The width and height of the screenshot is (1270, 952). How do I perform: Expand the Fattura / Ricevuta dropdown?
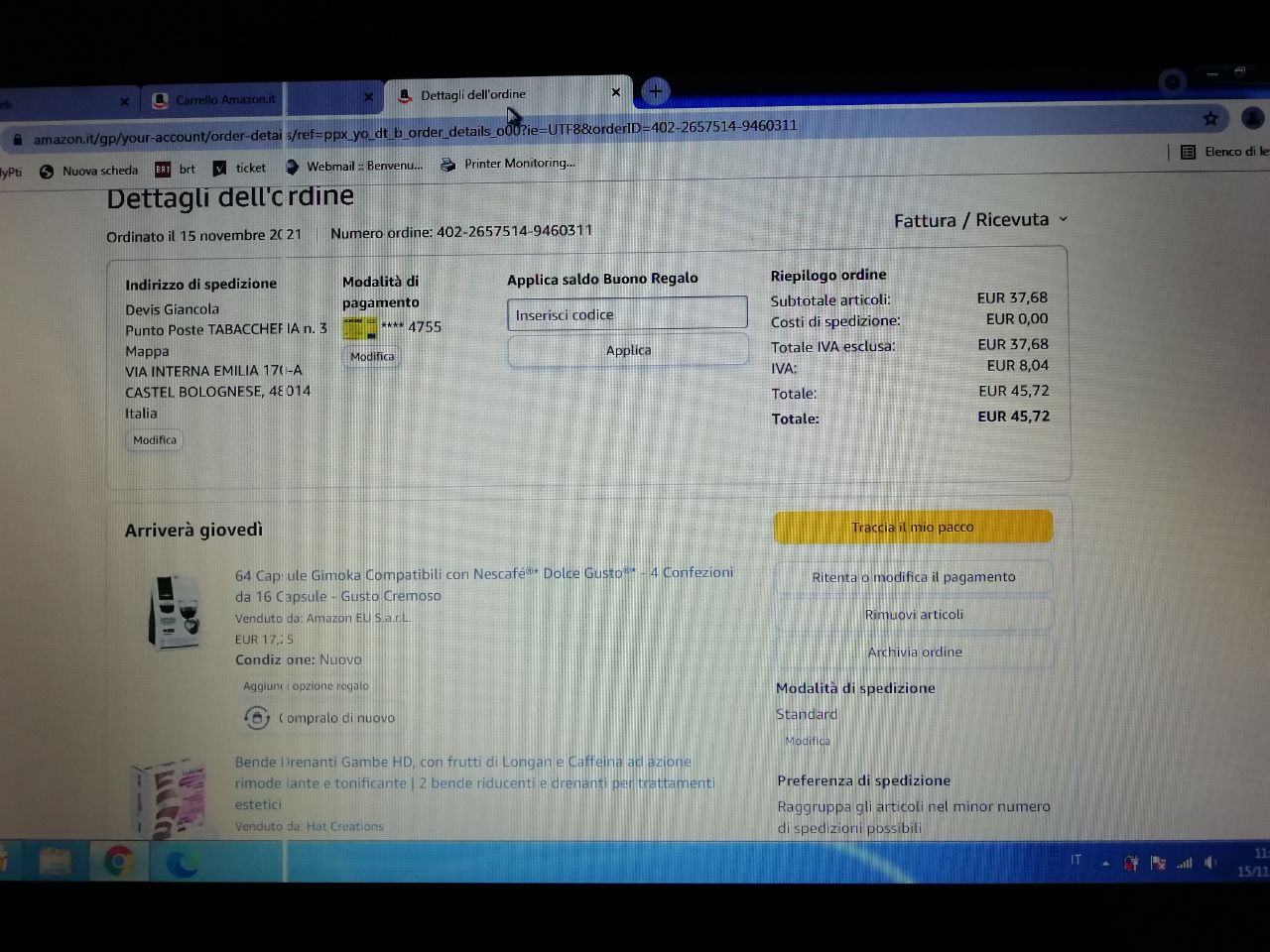click(980, 220)
